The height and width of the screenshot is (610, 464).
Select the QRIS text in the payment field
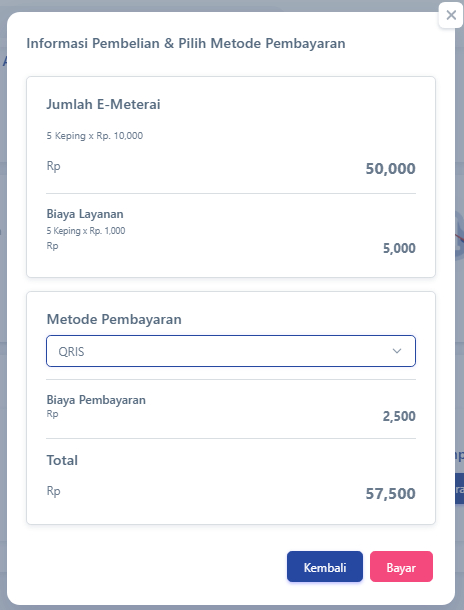(x=71, y=352)
